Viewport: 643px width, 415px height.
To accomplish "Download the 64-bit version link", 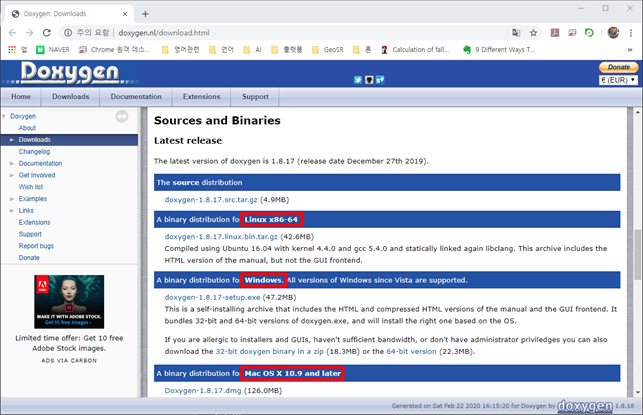I will coord(411,351).
